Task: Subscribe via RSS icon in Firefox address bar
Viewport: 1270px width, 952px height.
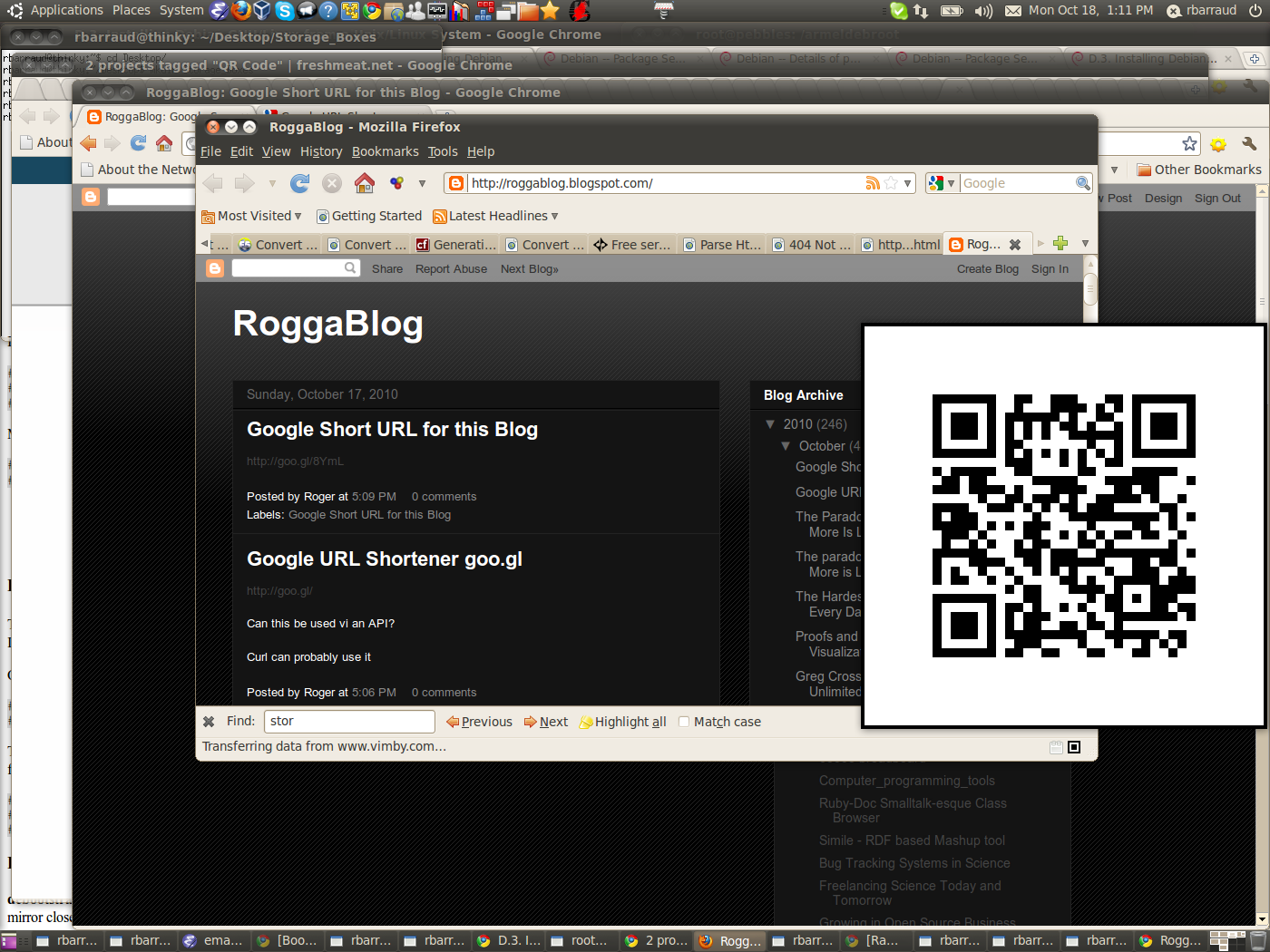Action: (873, 183)
